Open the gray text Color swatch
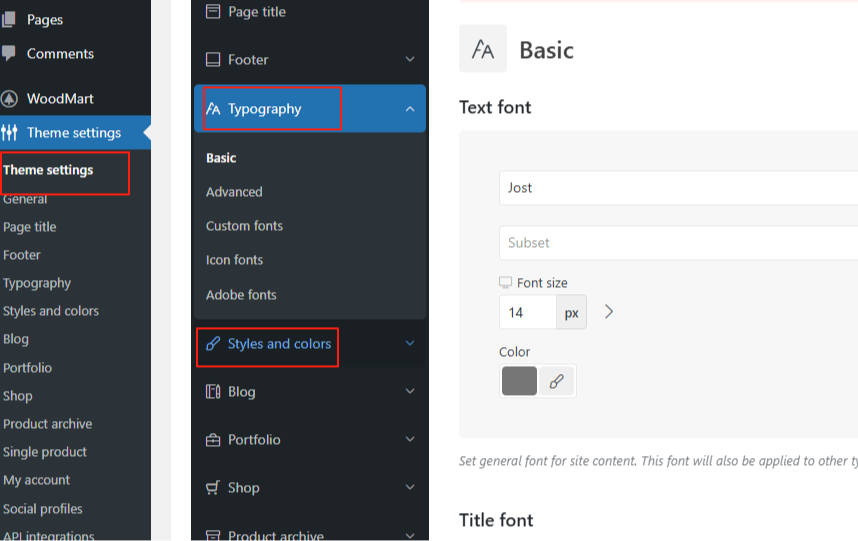Screen dimensions: 858x541 tap(519, 381)
